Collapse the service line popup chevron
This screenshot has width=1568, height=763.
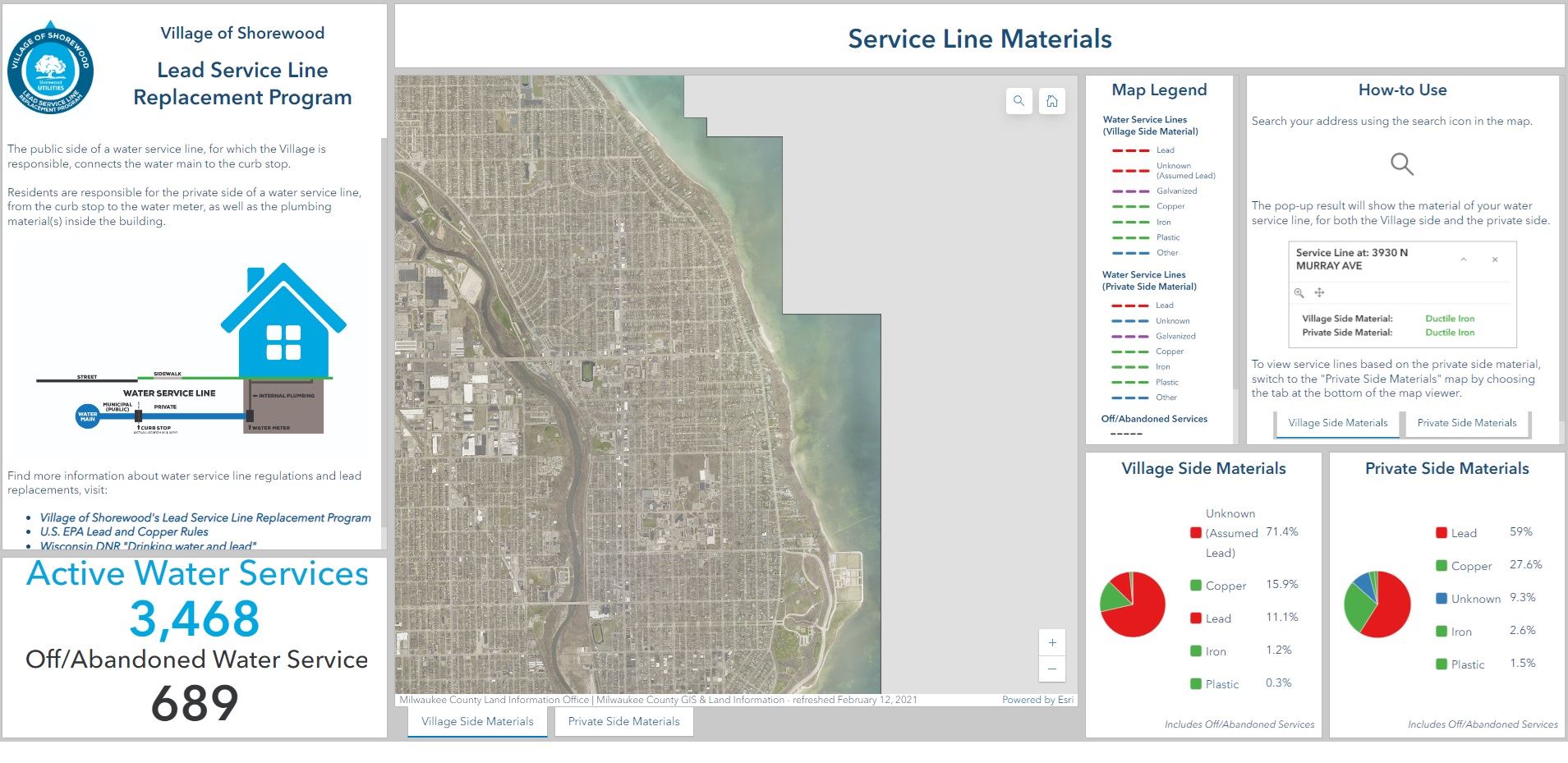point(1463,260)
